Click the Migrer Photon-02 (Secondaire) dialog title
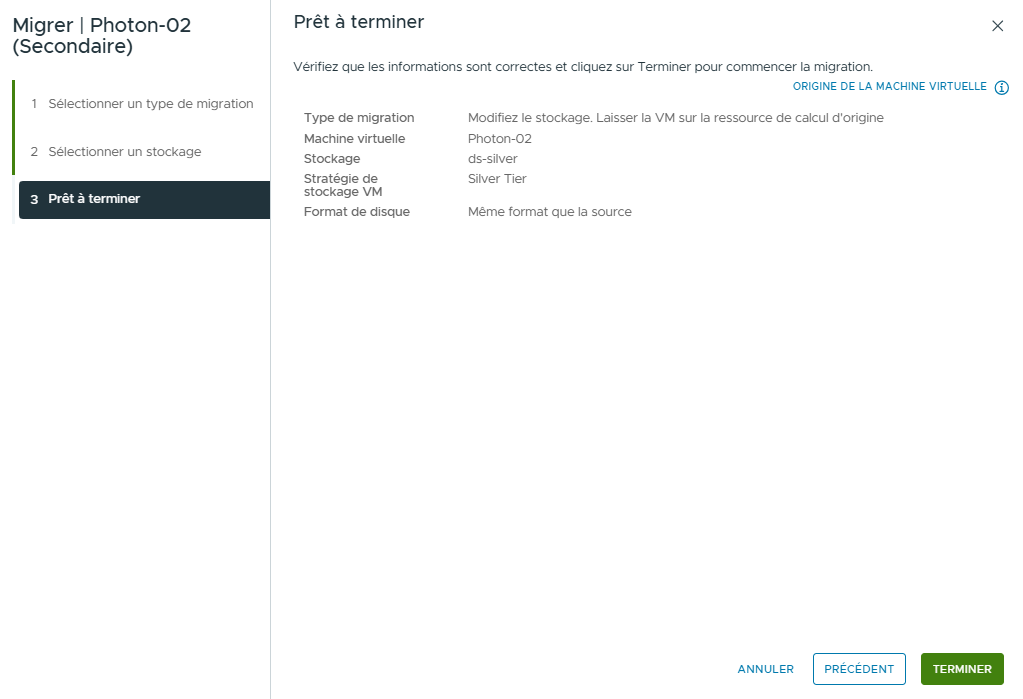The image size is (1023, 699). 102,36
